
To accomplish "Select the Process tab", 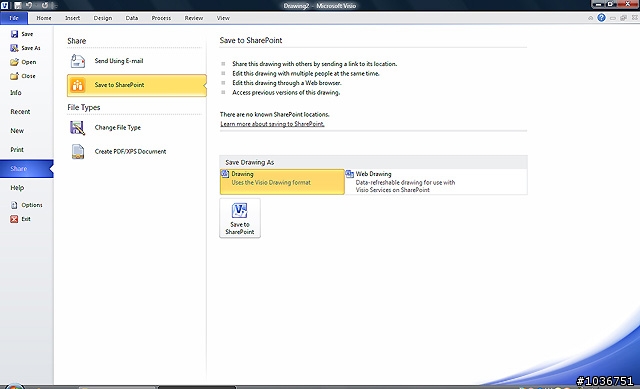I will point(161,18).
